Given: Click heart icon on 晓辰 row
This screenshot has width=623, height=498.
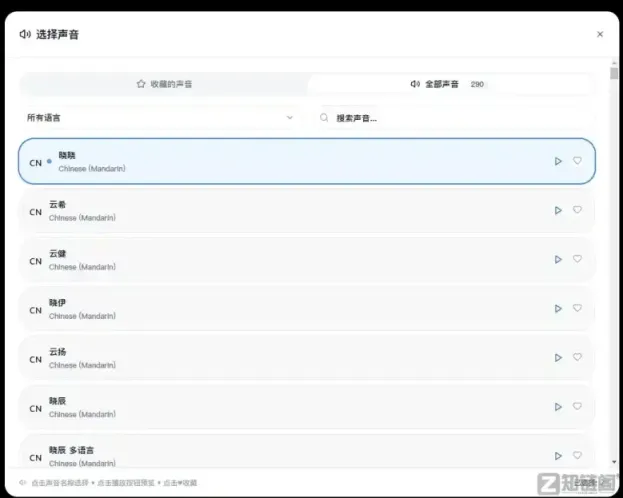Looking at the screenshot, I should pos(577,406).
